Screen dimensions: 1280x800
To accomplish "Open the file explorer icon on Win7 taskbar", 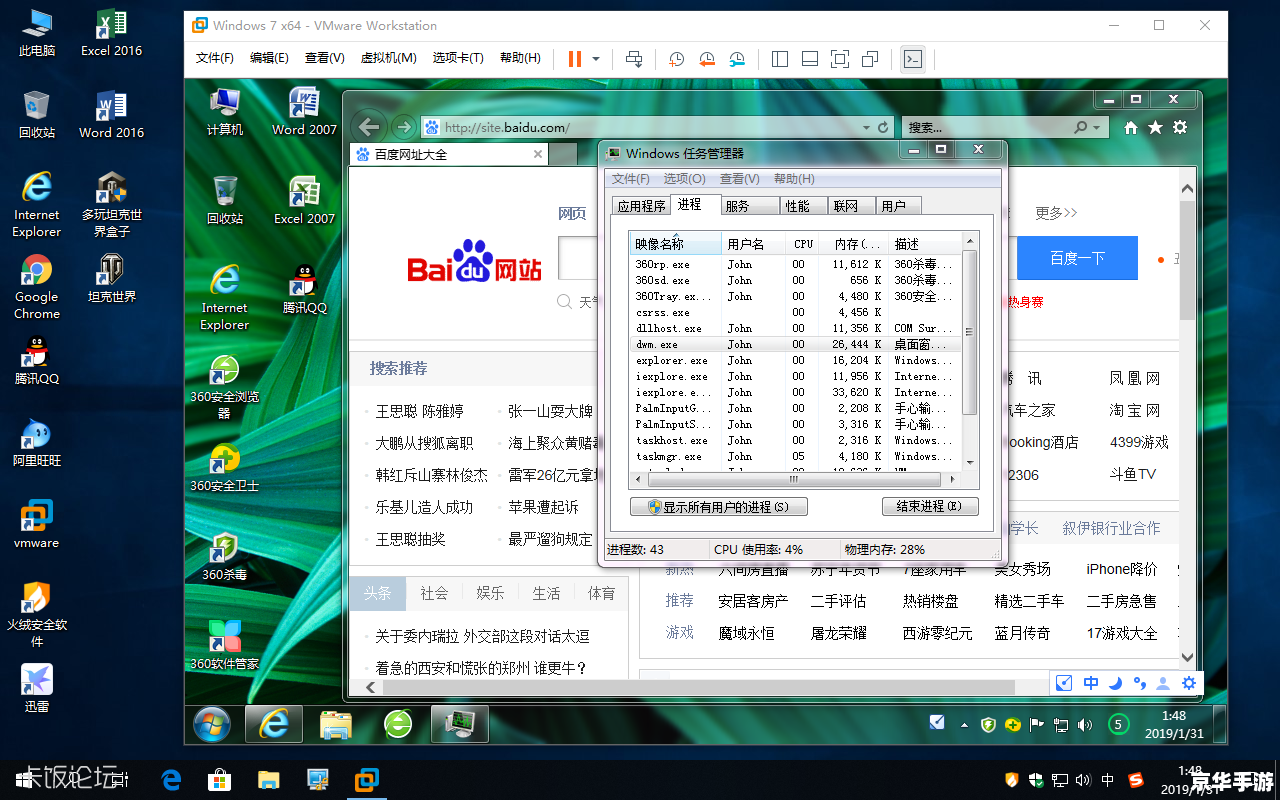I will (x=336, y=724).
